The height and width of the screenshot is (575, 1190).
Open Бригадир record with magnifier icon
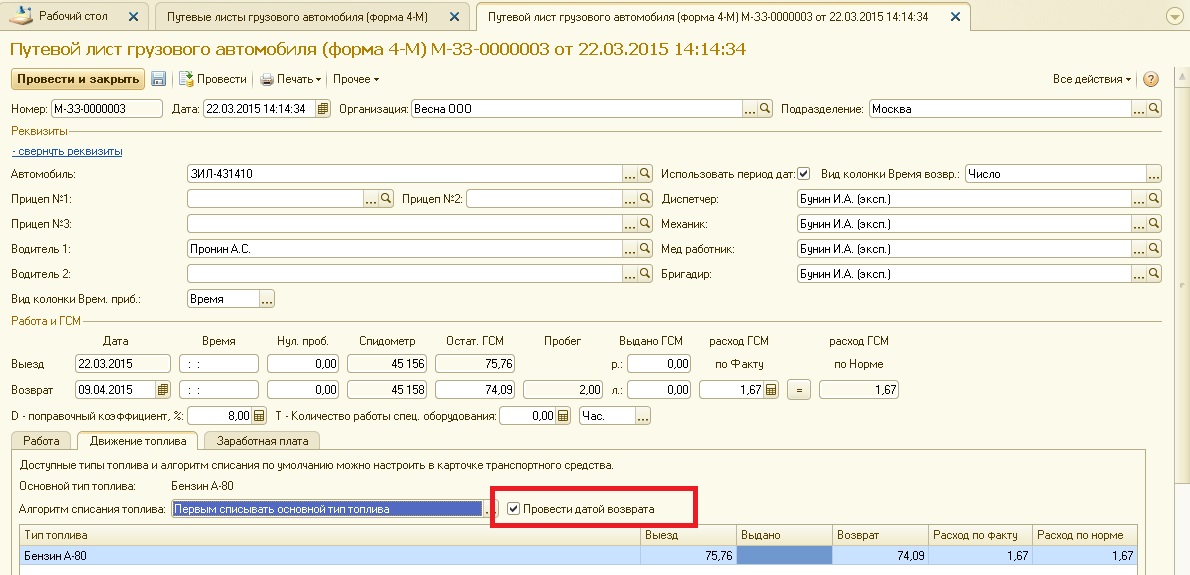(x=1154, y=274)
